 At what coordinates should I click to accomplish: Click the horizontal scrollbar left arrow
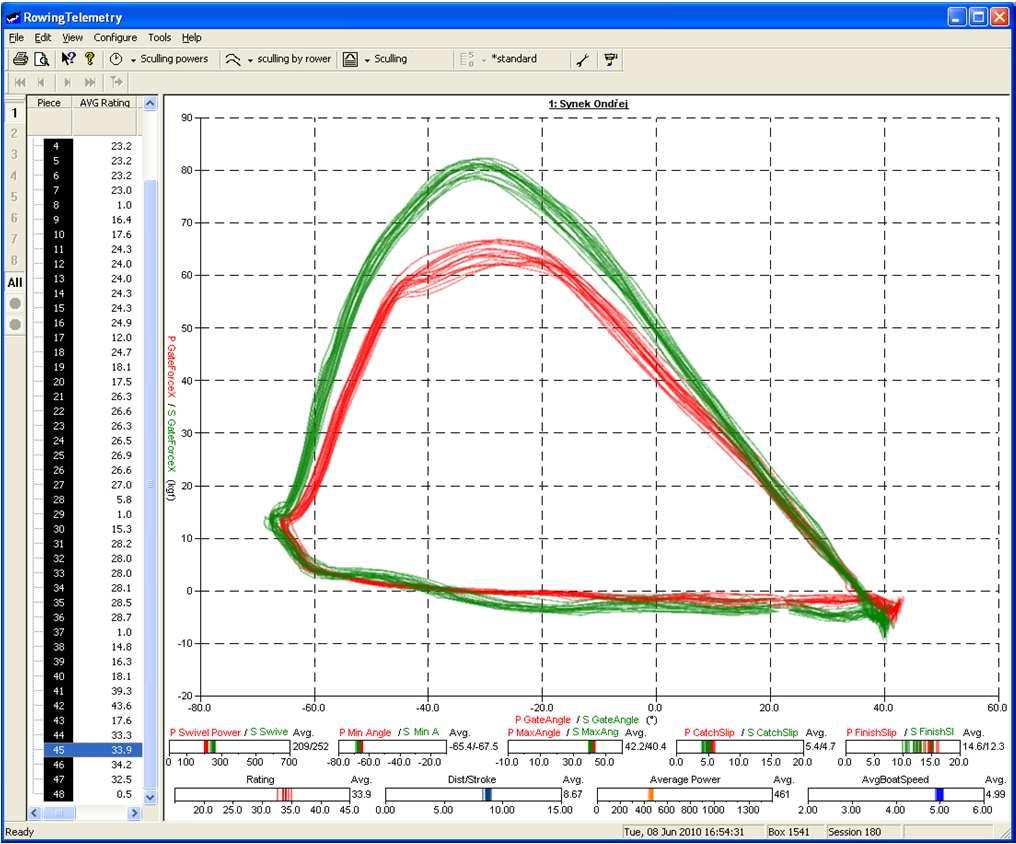click(x=34, y=812)
